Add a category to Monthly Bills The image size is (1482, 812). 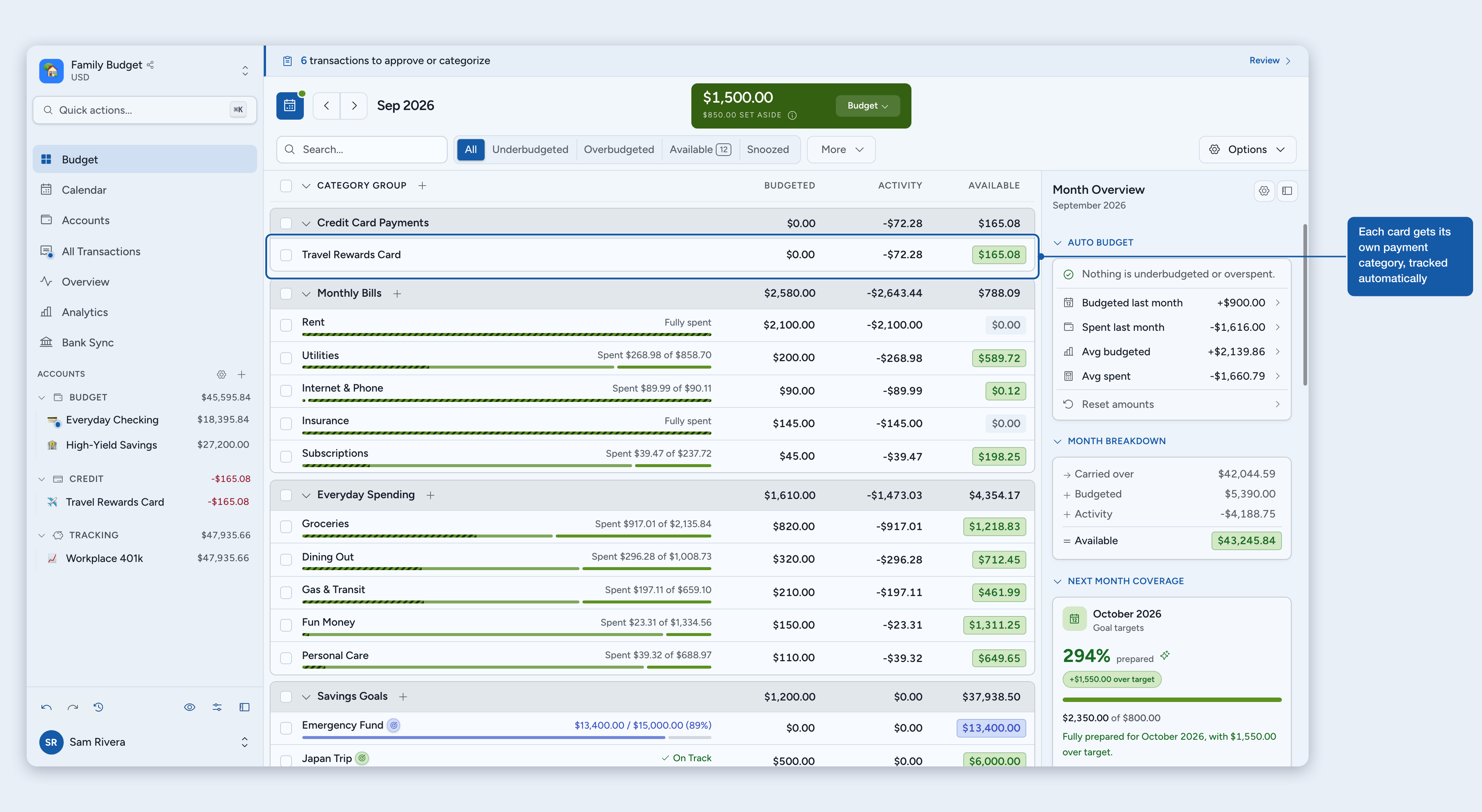397,294
